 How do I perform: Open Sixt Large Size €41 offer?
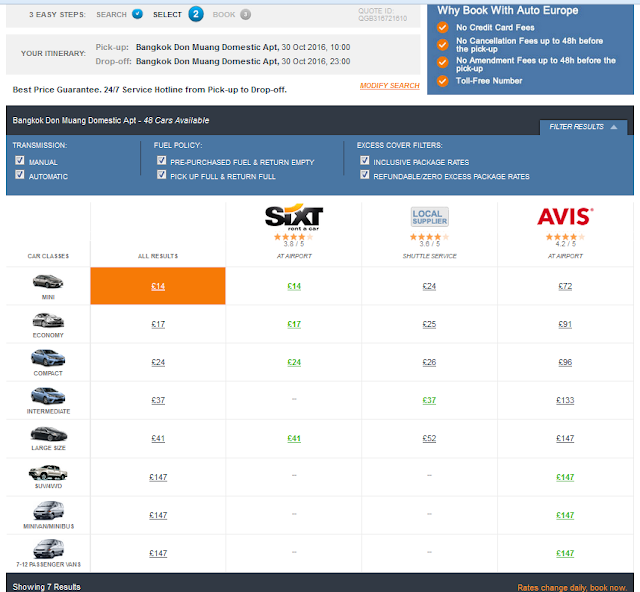tap(294, 438)
